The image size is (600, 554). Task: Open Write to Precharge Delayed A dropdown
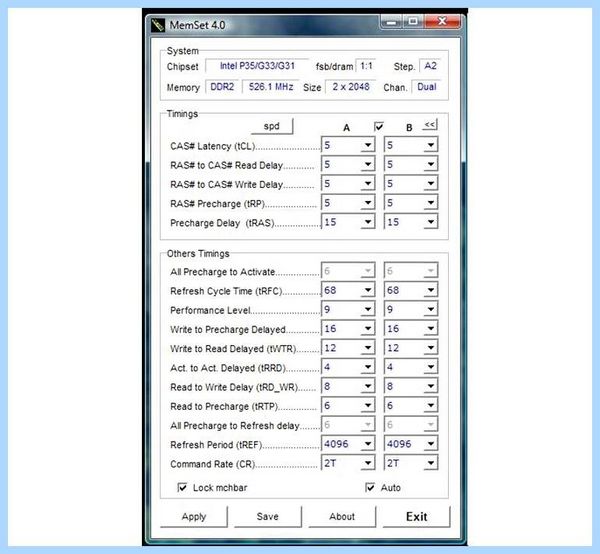coord(348,328)
